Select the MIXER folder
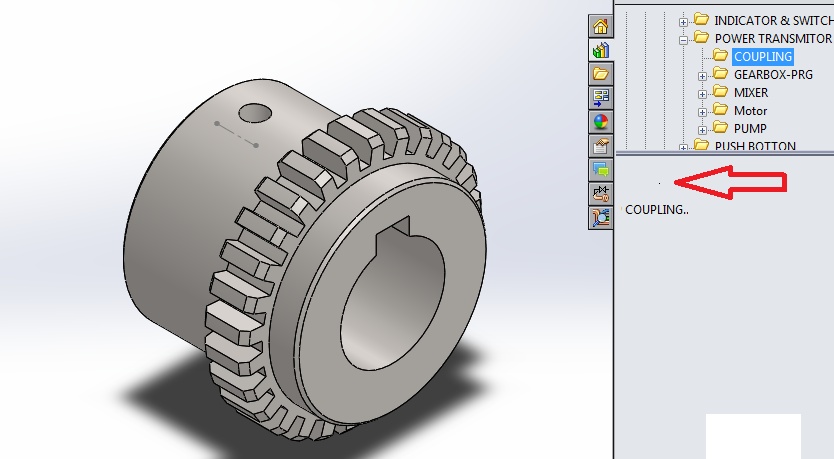Screen dimensions: 834x459 tap(750, 93)
